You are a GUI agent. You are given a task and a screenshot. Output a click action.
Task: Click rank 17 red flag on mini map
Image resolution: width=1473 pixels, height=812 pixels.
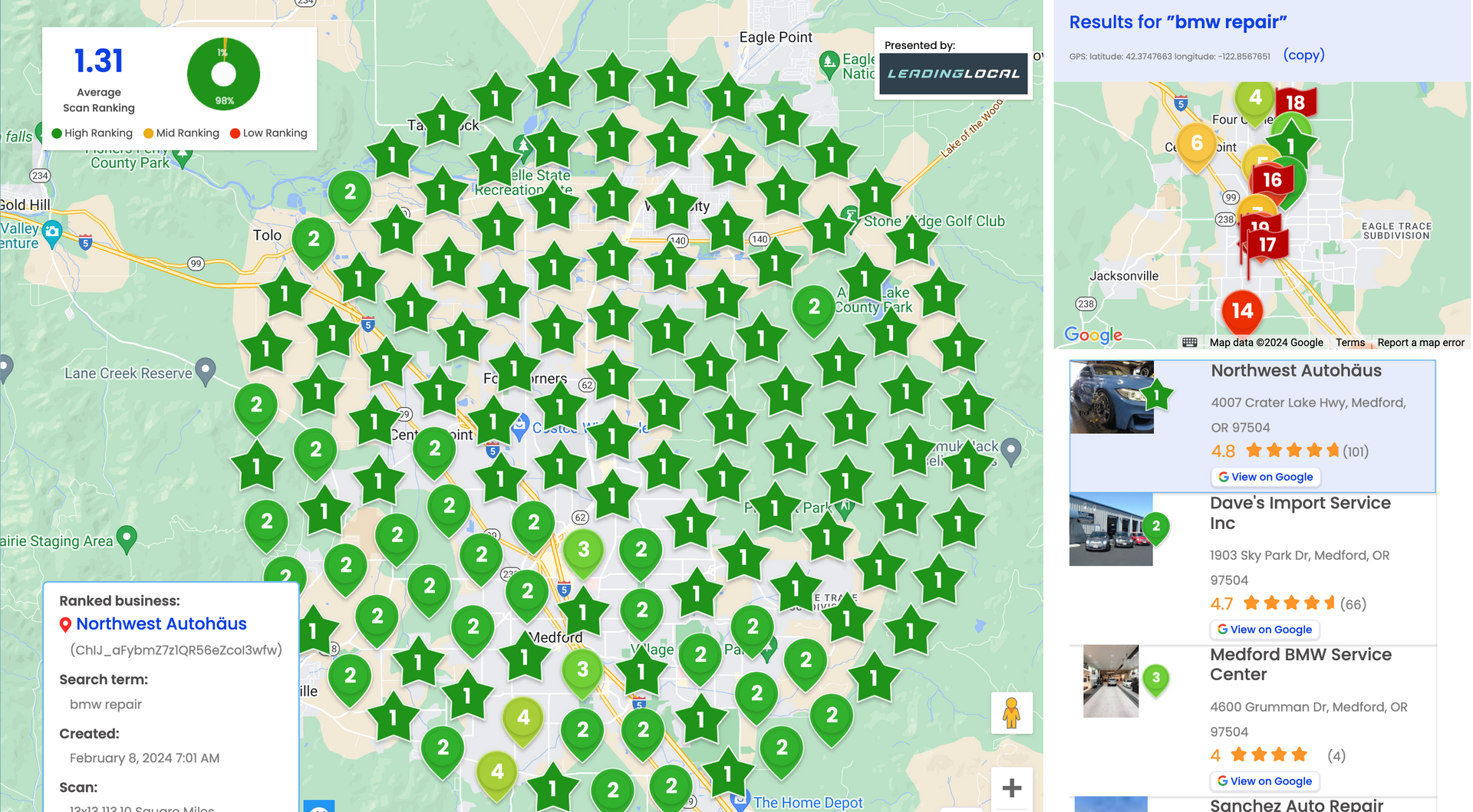pos(1266,245)
